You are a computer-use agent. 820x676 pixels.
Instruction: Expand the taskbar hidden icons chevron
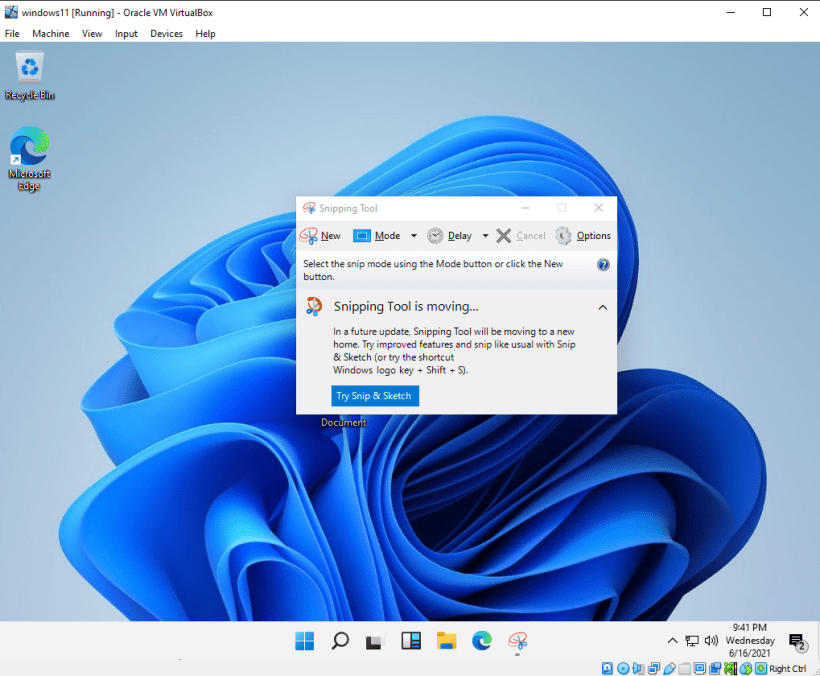tap(673, 641)
